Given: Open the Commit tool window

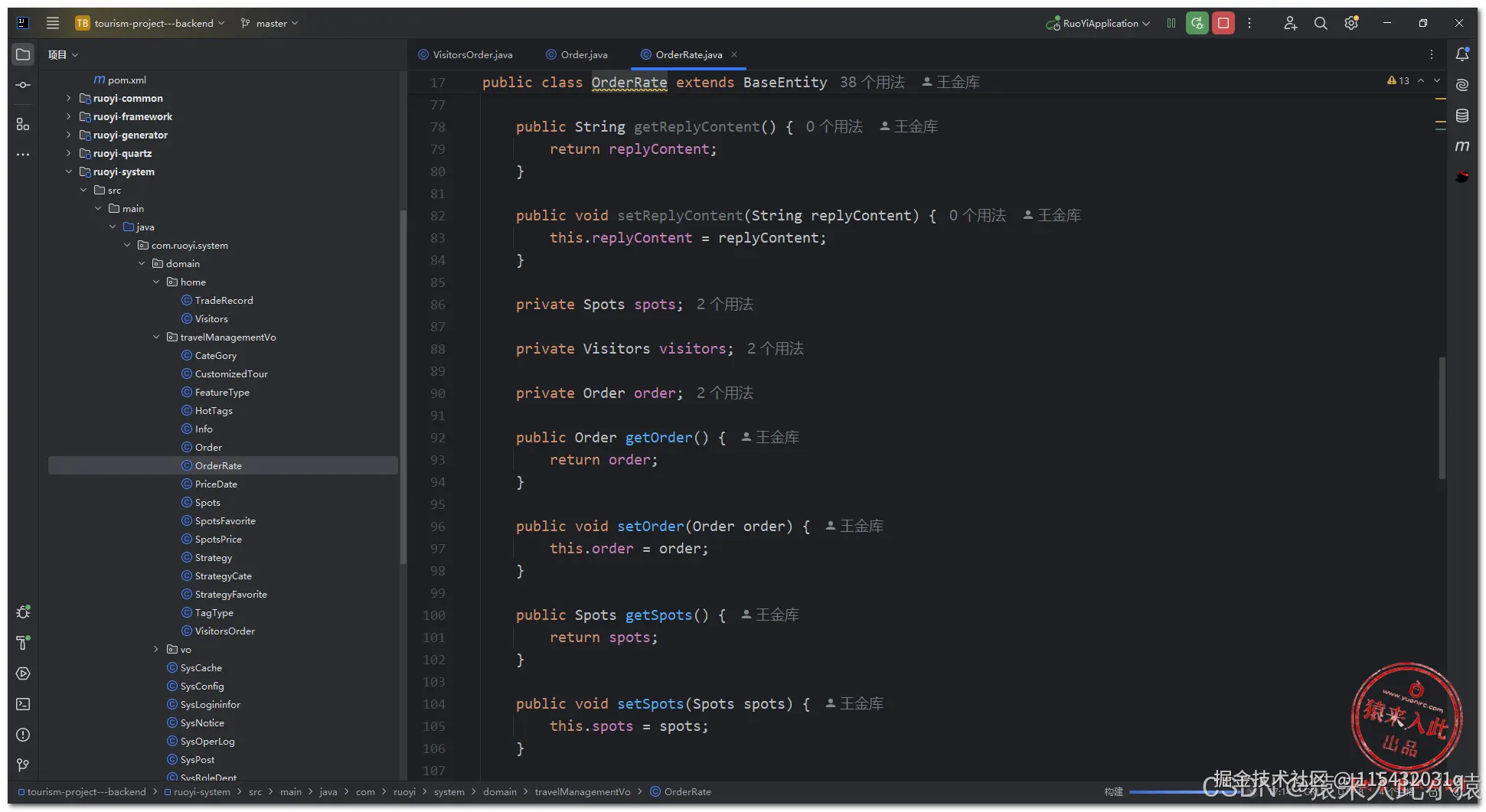Looking at the screenshot, I should tap(23, 85).
